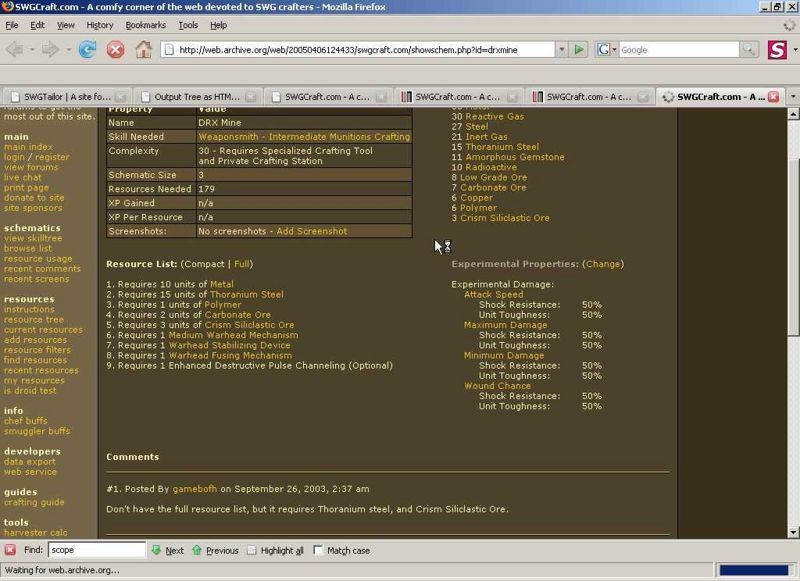Expand the list all tabs dropdown
Image resolution: width=800 pixels, height=581 pixels.
click(792, 96)
